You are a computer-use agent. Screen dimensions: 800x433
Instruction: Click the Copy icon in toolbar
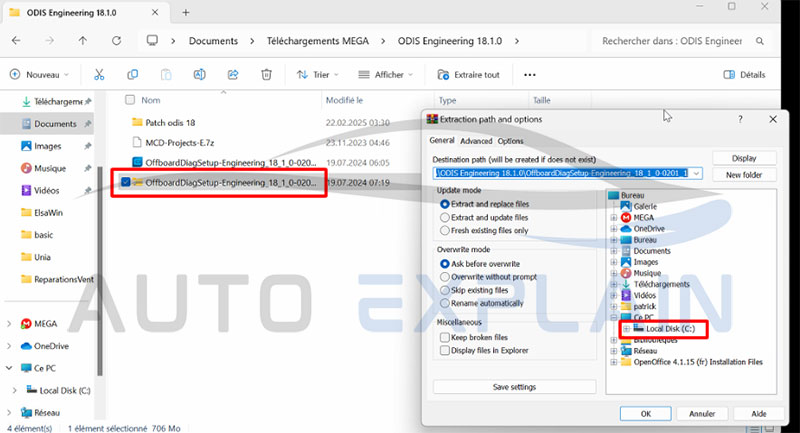coord(133,74)
